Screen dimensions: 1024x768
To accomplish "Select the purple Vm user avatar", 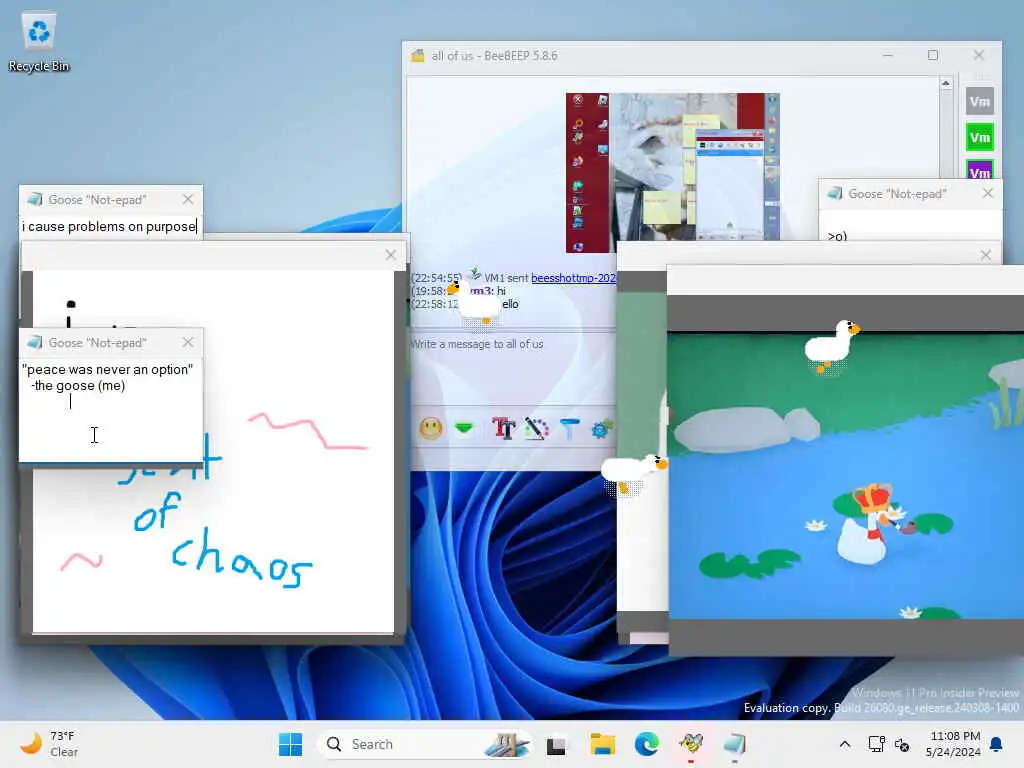I will [x=980, y=169].
